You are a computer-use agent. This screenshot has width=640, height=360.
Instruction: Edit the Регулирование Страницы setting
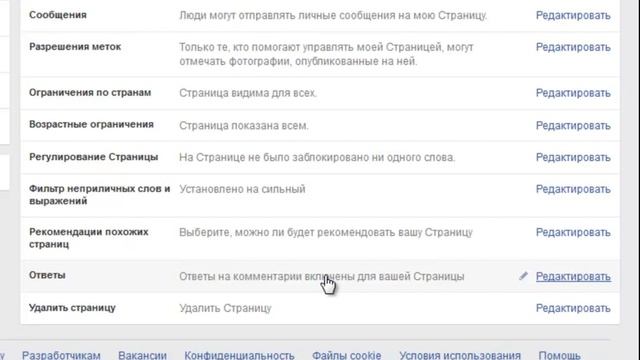point(573,158)
